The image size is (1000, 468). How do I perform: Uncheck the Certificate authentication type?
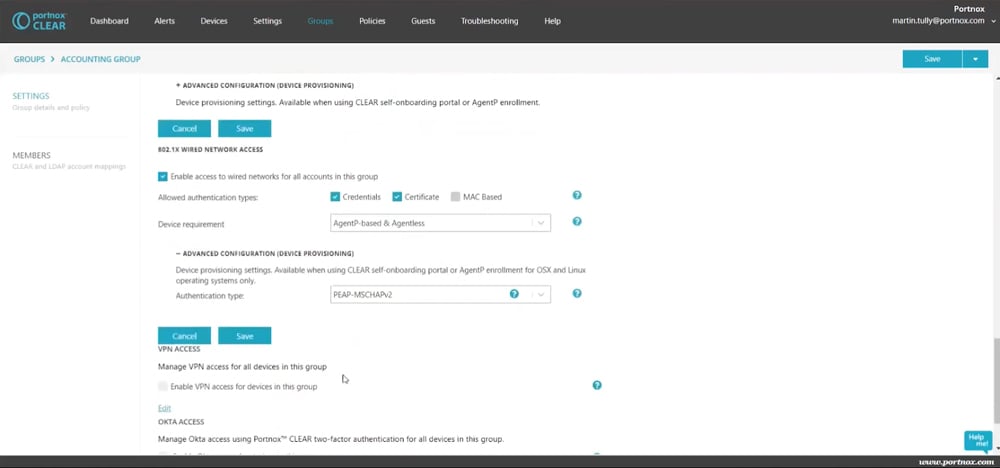coord(397,197)
